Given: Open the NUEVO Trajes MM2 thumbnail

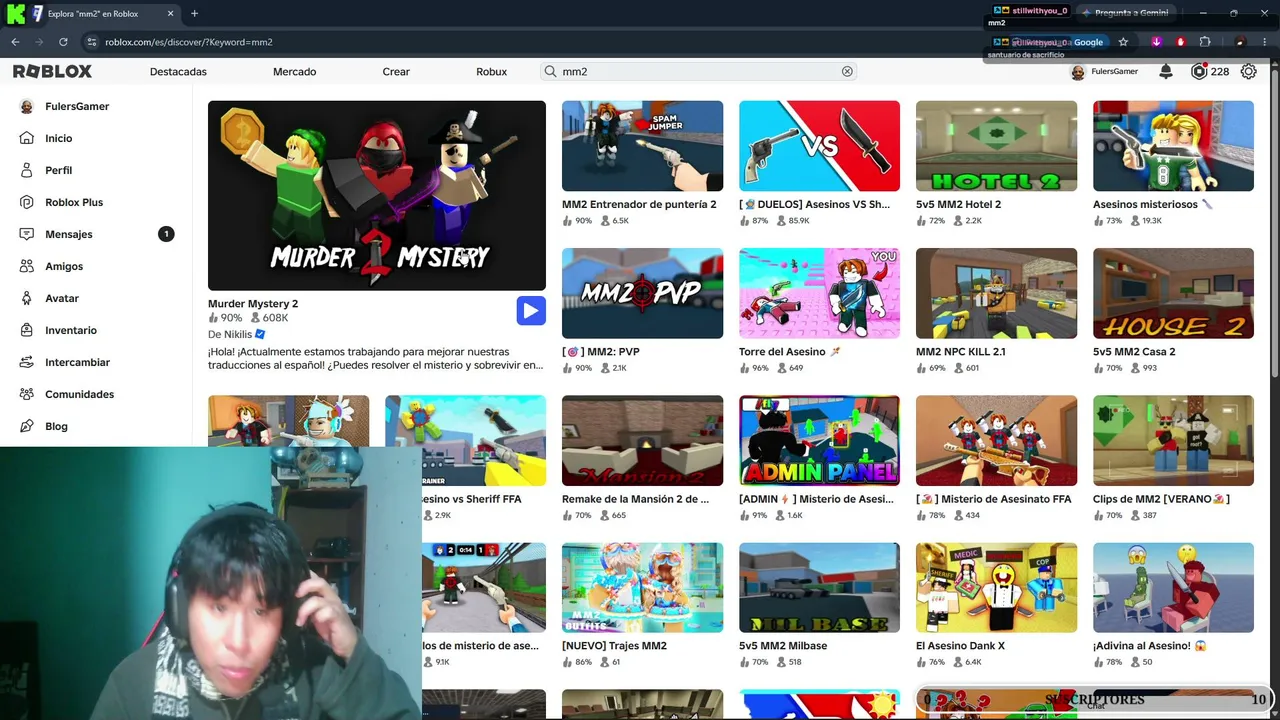Looking at the screenshot, I should coord(642,588).
